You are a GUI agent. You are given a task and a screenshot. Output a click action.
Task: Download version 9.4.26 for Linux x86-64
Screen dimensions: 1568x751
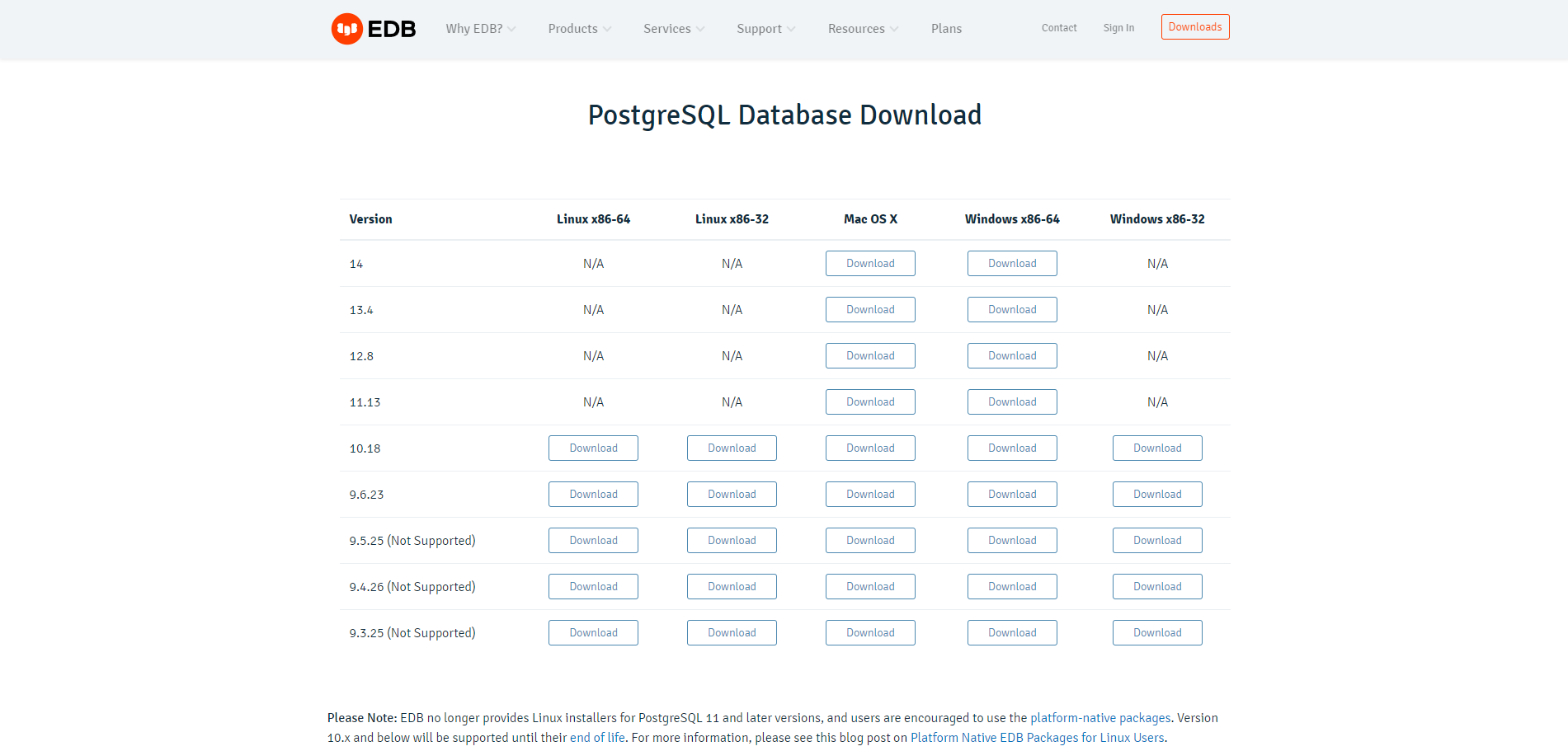[x=593, y=587]
